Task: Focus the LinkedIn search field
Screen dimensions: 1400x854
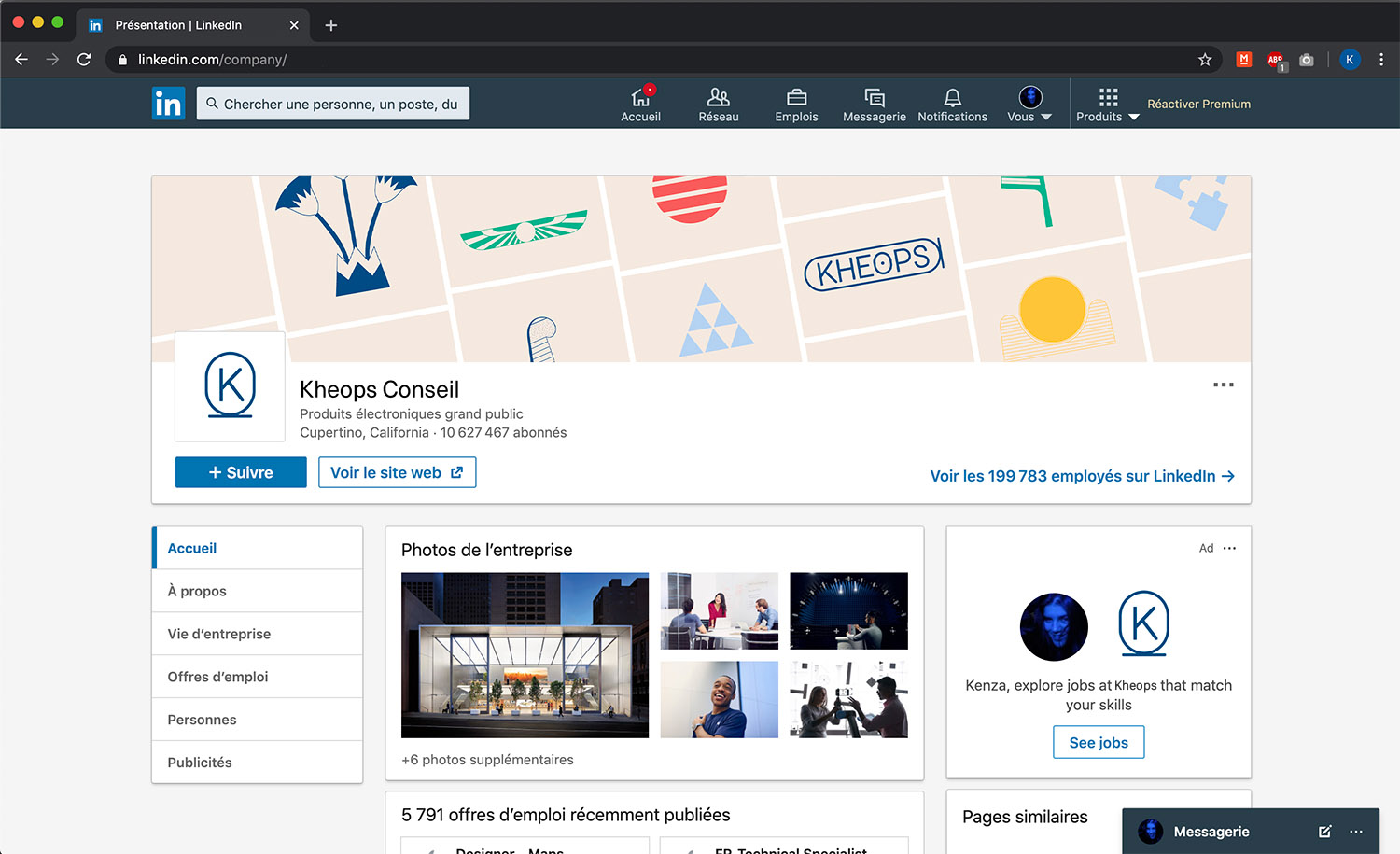Action: (333, 104)
